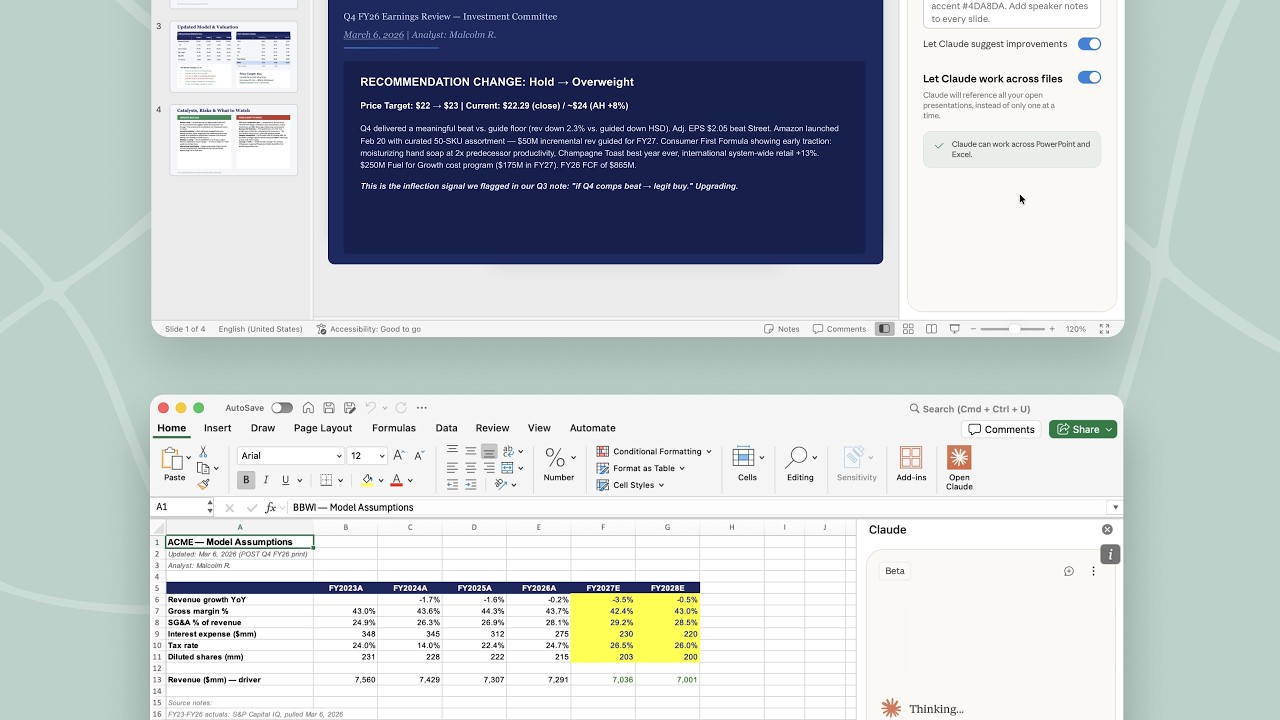1280x720 pixels.
Task: Click the info icon in Claude pane
Action: (1110, 554)
